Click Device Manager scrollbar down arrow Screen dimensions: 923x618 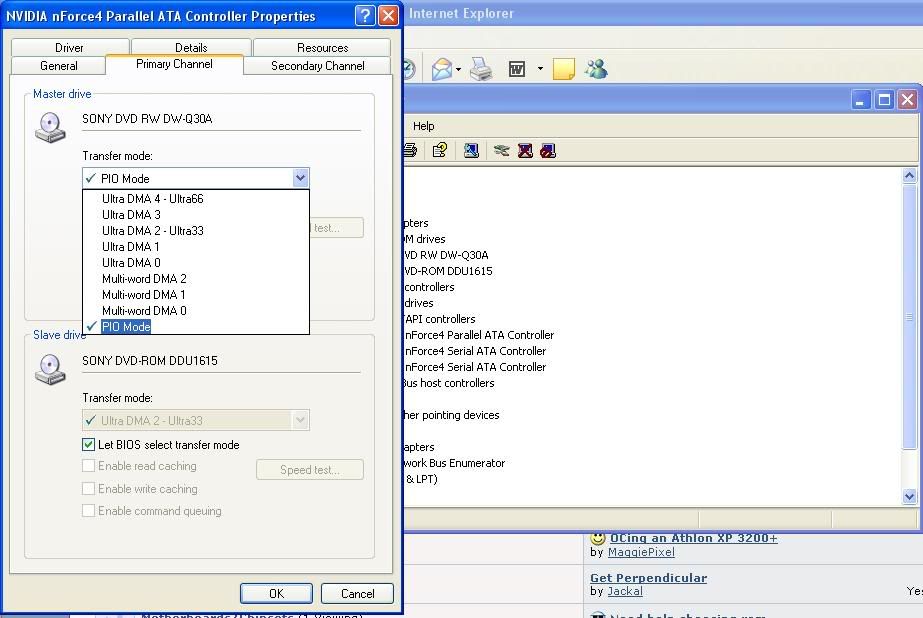point(909,496)
